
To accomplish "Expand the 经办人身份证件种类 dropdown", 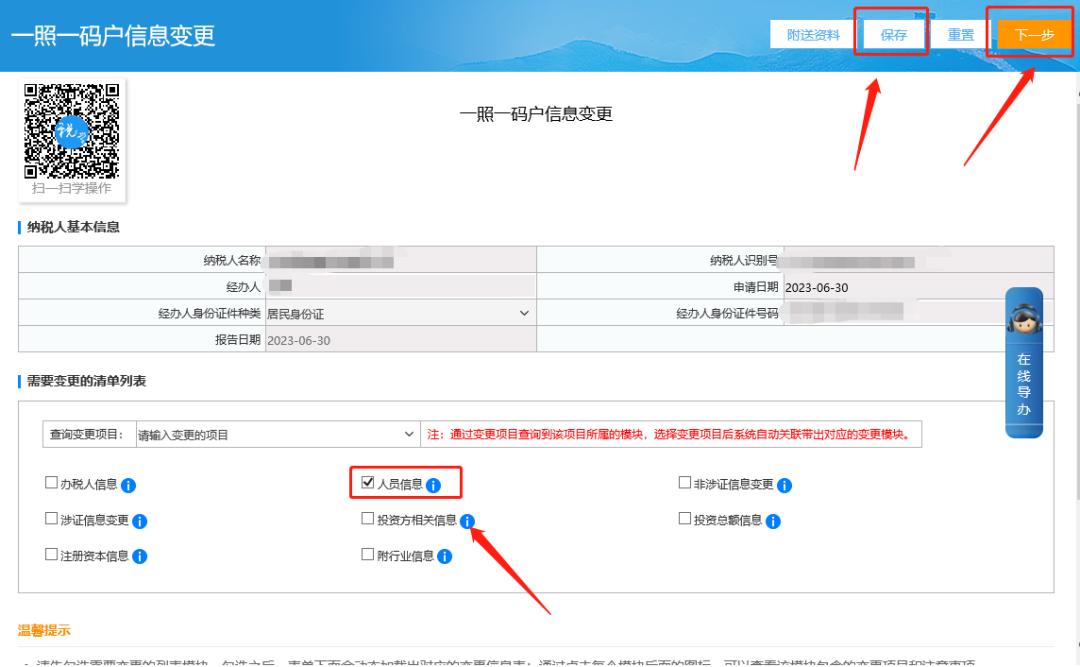I will click(x=522, y=313).
